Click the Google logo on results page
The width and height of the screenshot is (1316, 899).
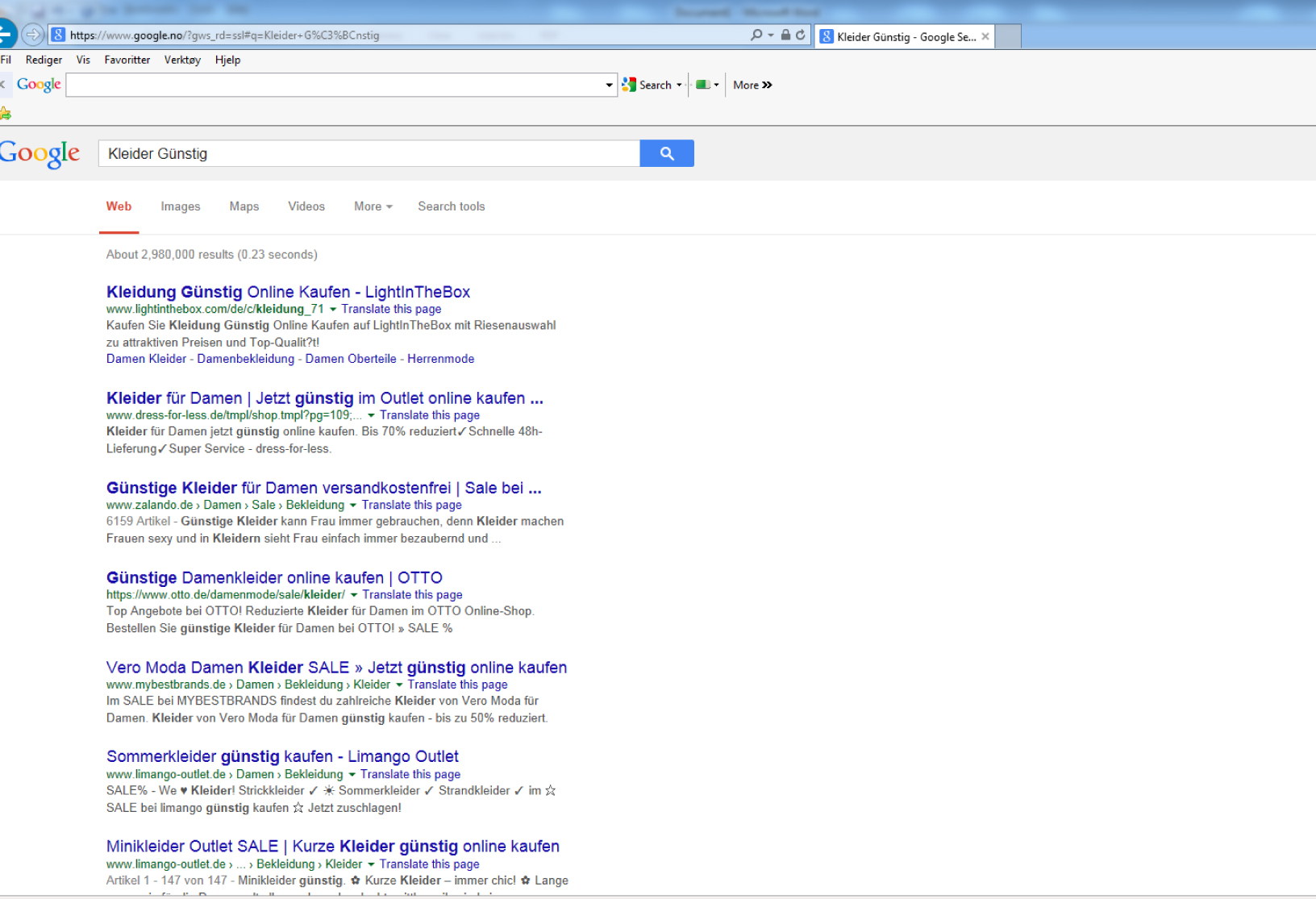pyautogui.click(x=40, y=153)
